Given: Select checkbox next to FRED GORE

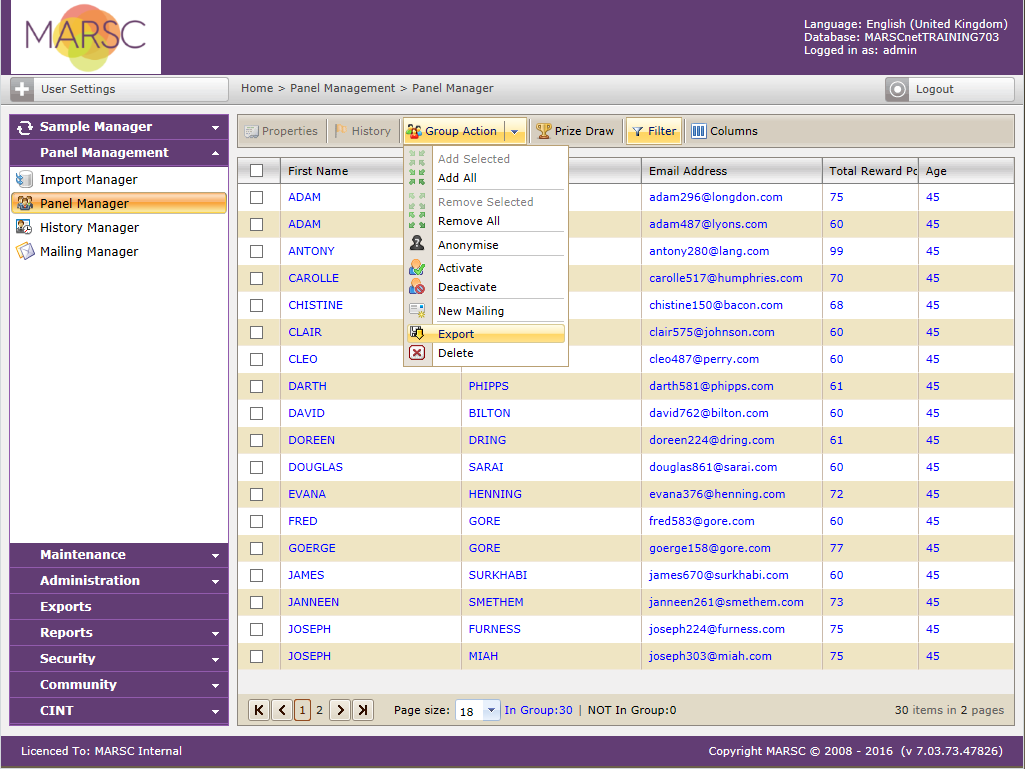Looking at the screenshot, I should click(x=257, y=521).
